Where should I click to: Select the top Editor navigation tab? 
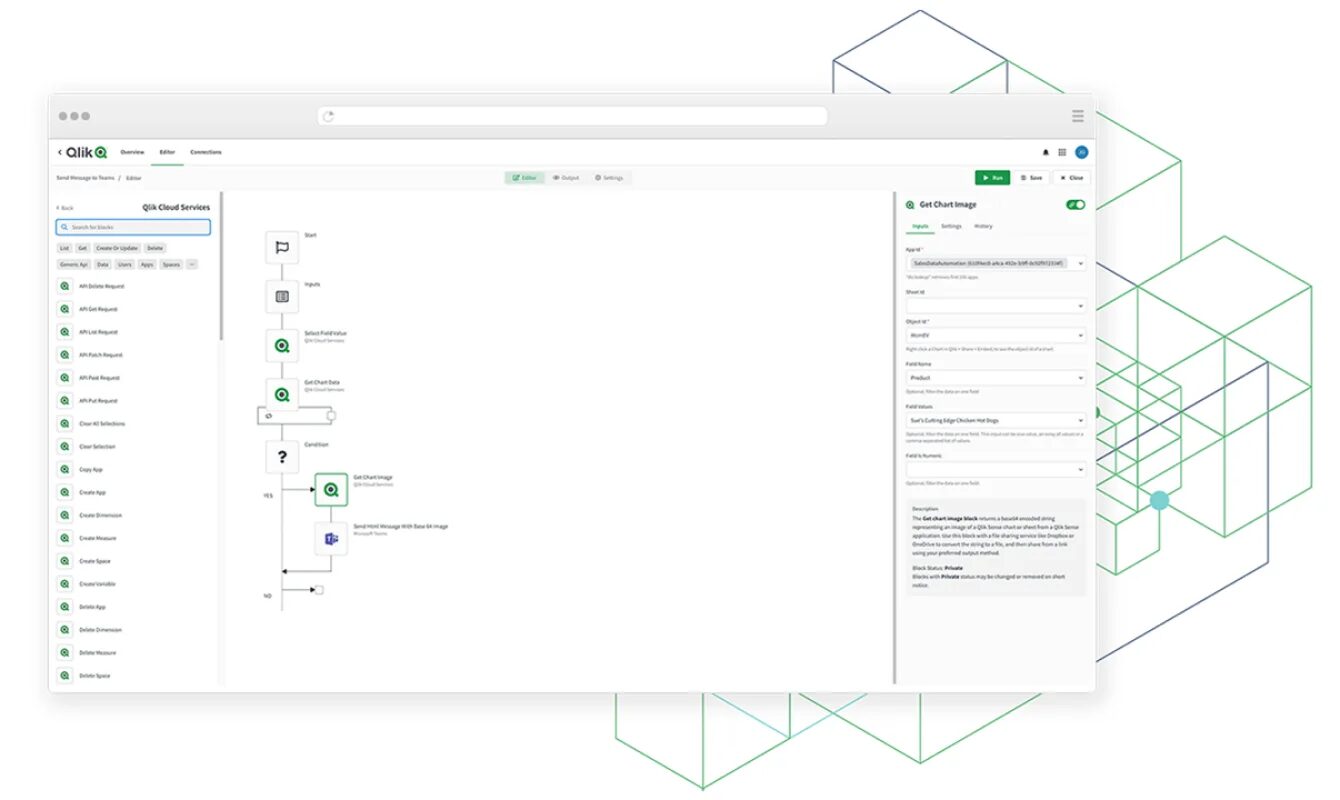(167, 152)
